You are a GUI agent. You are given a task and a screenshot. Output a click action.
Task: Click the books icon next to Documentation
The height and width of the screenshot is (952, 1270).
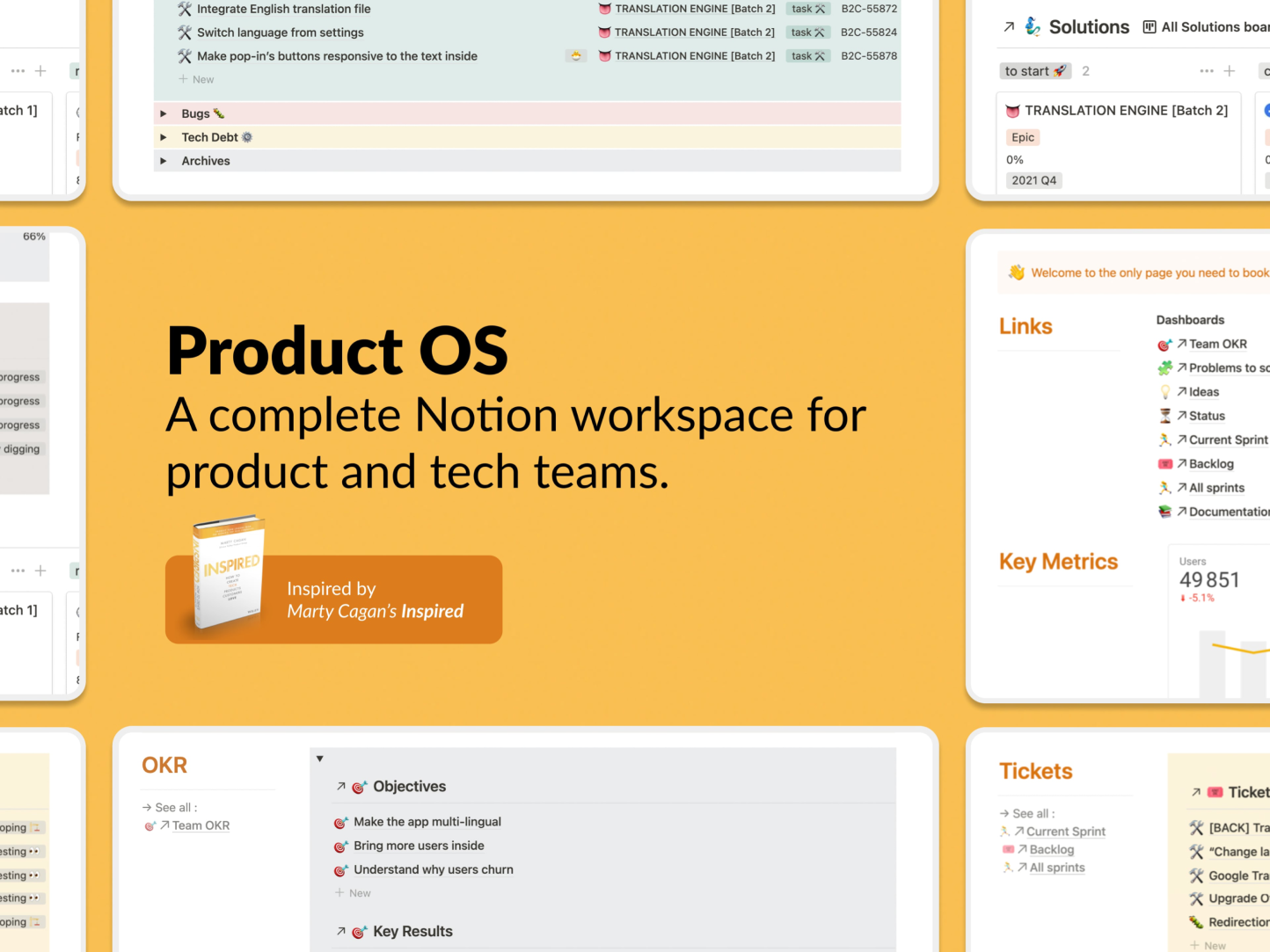[x=1165, y=511]
